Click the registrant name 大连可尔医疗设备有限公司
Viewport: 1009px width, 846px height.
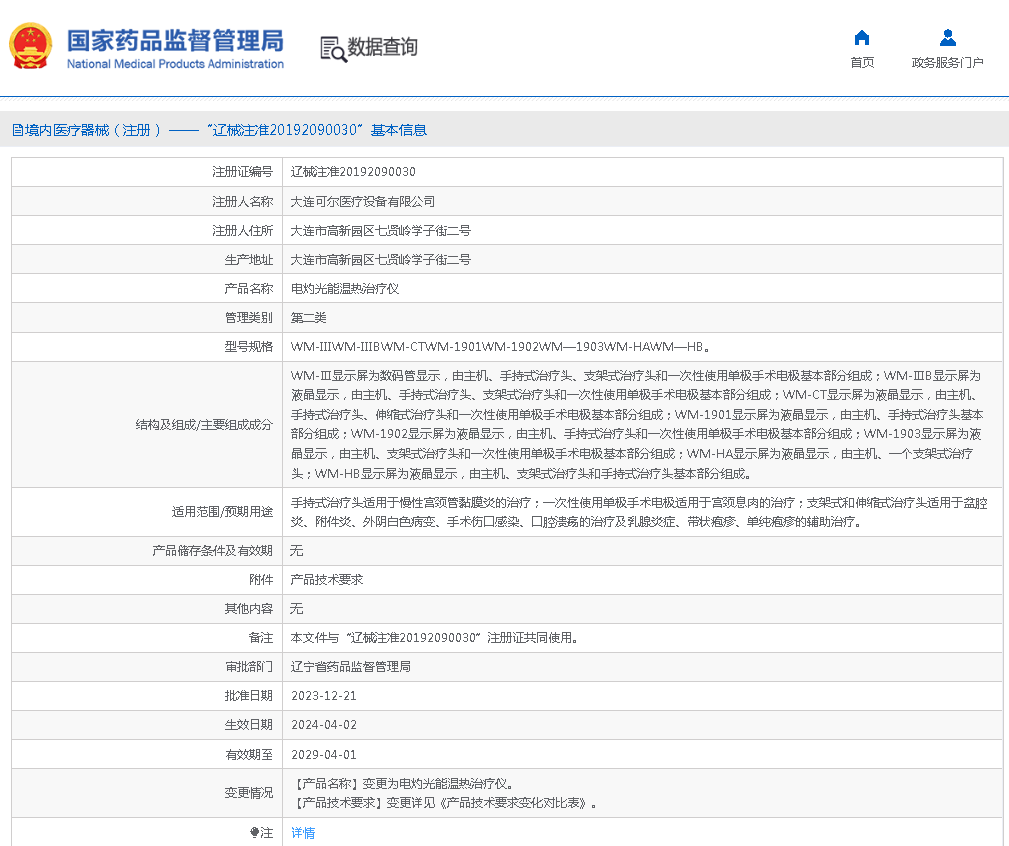(363, 202)
